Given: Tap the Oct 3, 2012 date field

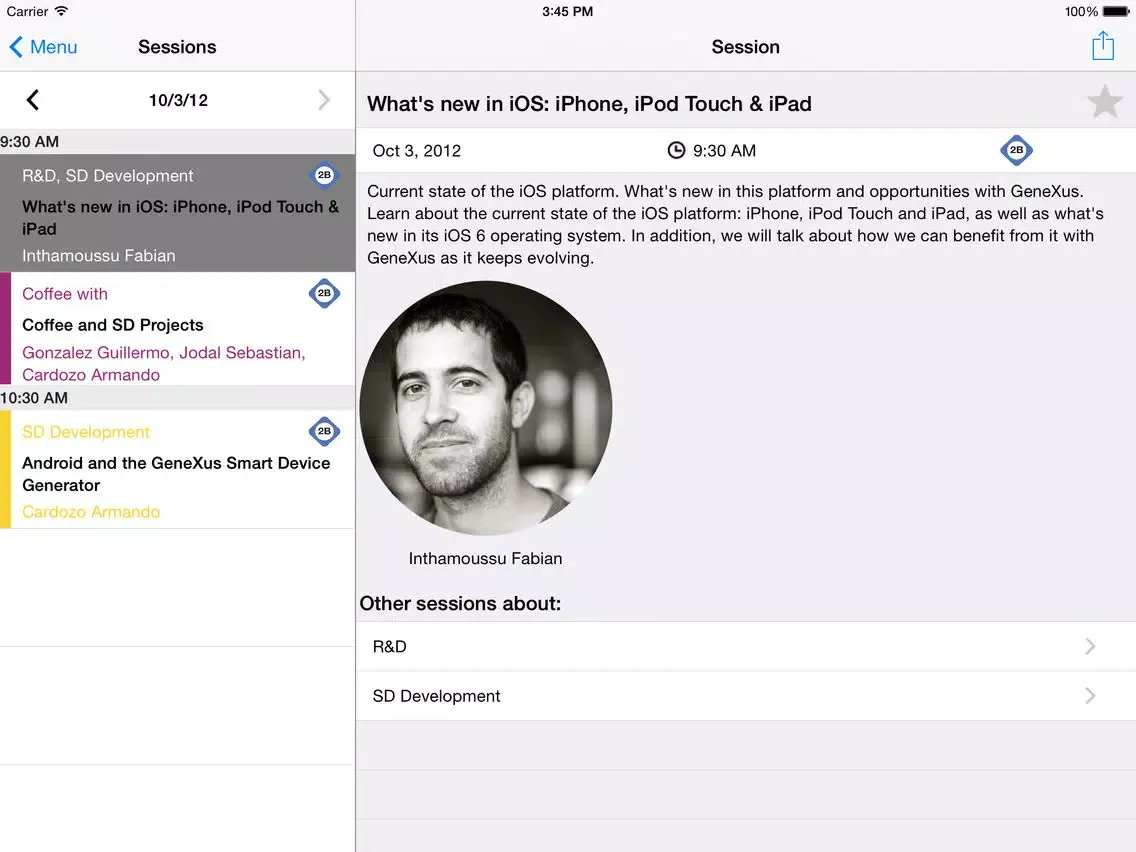Looking at the screenshot, I should pyautogui.click(x=417, y=151).
